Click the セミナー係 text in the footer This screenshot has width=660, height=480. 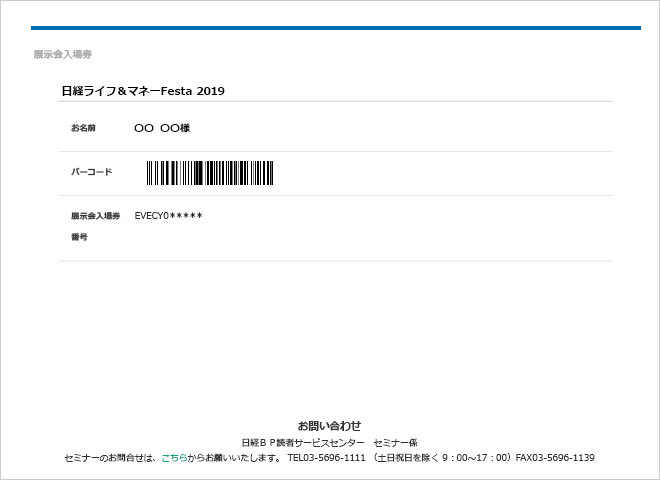tap(395, 442)
